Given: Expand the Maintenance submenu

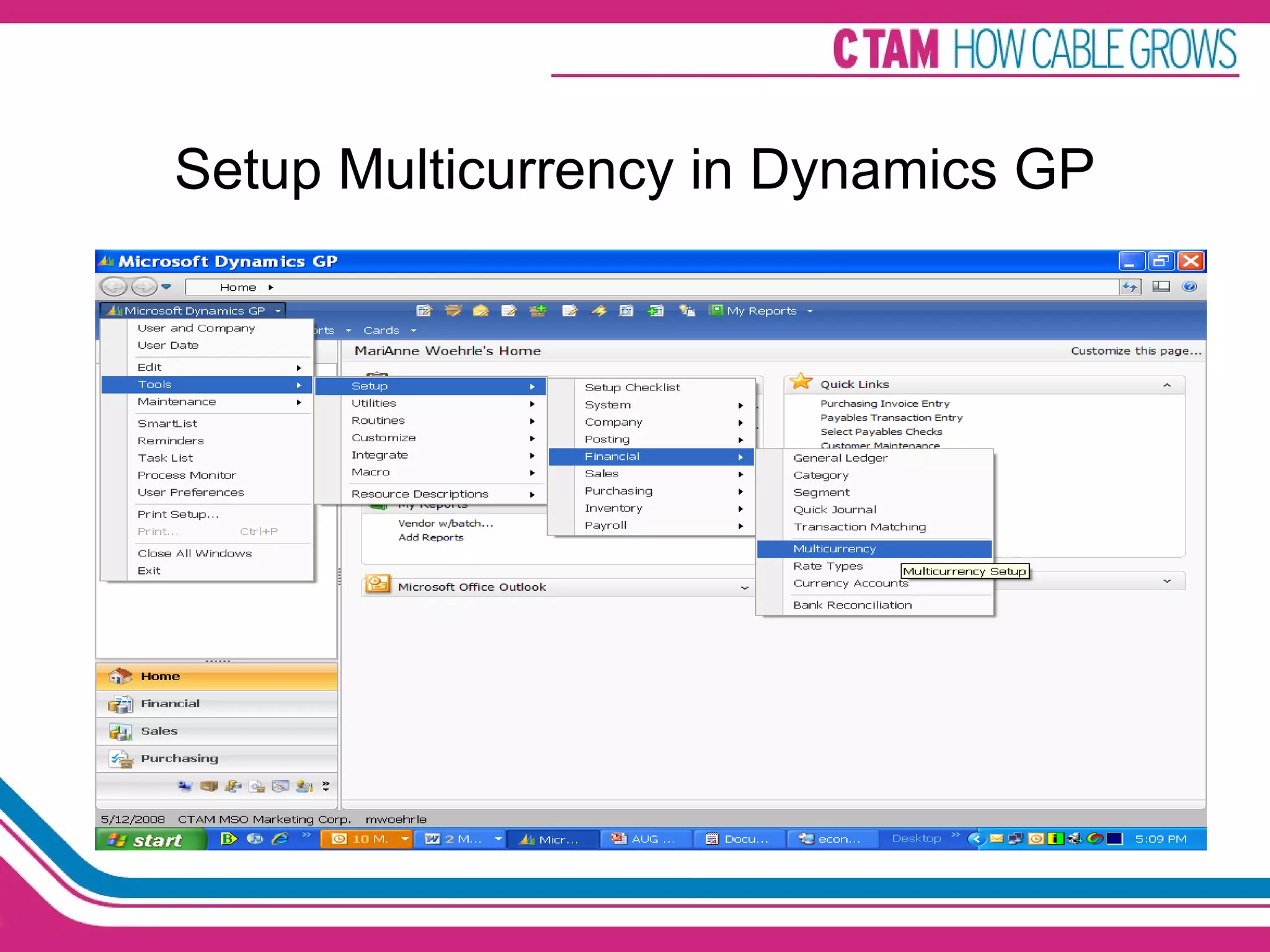Looking at the screenshot, I should click(x=207, y=402).
